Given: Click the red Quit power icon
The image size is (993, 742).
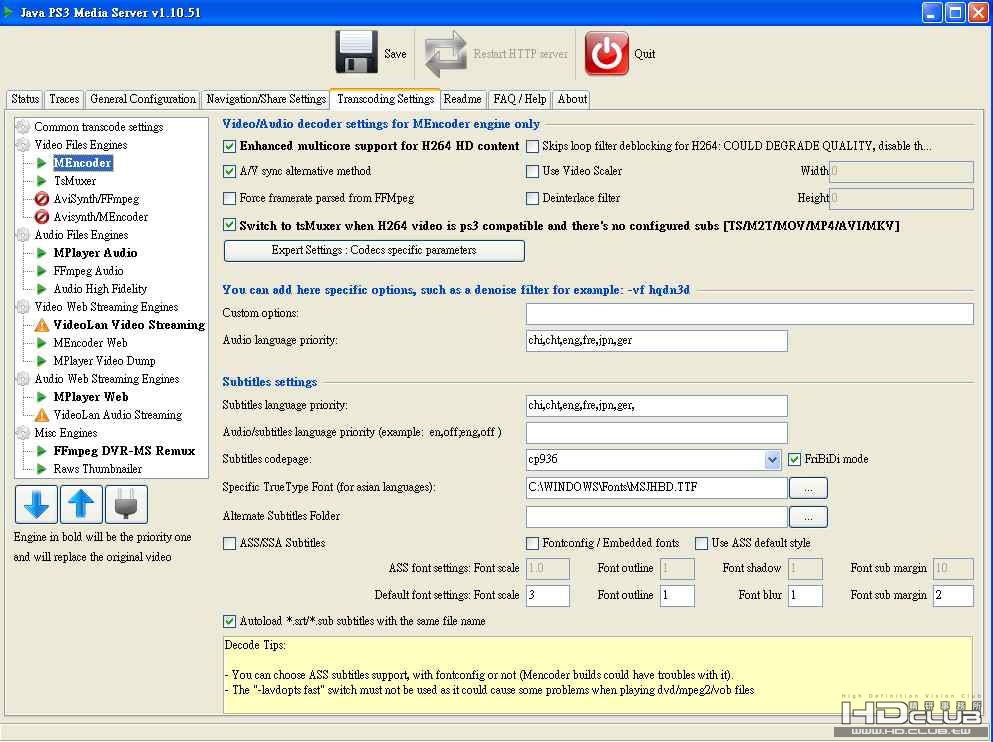Looking at the screenshot, I should (607, 54).
